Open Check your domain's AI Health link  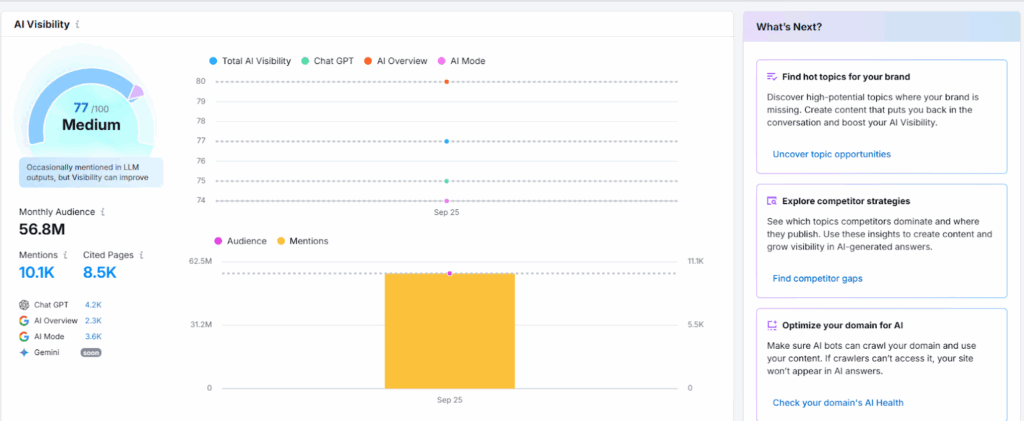click(x=837, y=402)
